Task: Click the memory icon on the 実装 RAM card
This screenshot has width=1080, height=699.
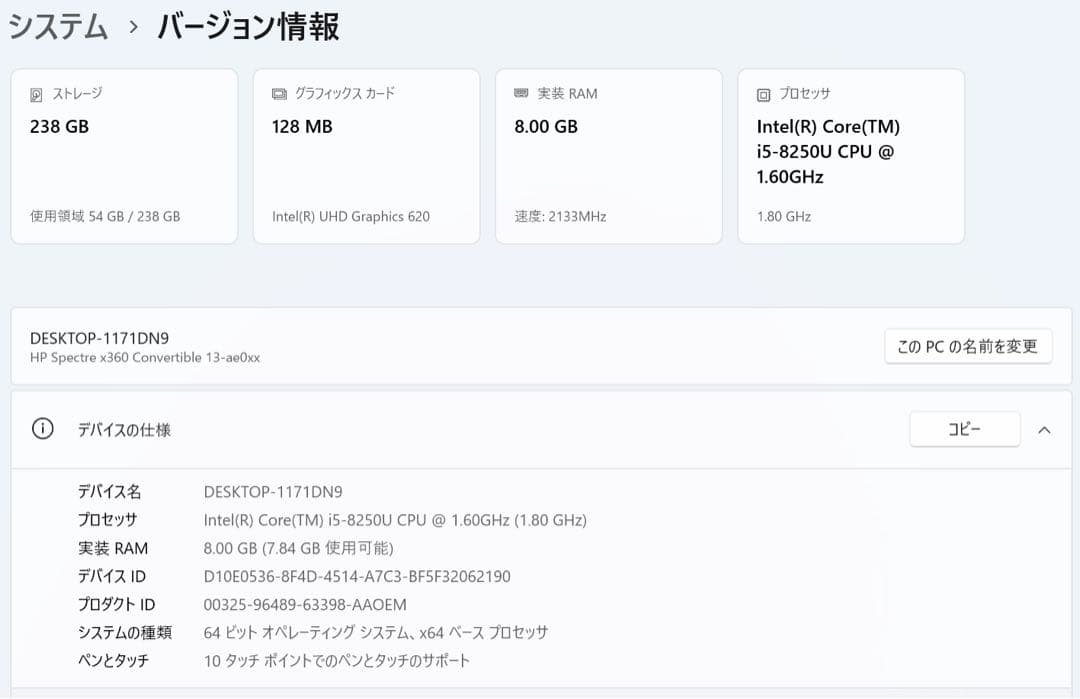Action: click(521, 93)
